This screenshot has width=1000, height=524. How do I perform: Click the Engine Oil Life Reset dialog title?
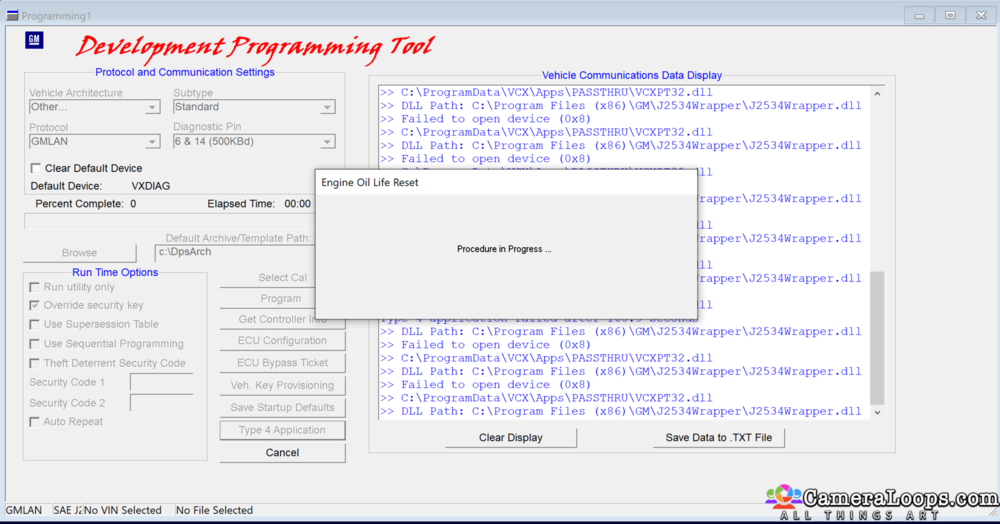pyautogui.click(x=370, y=183)
